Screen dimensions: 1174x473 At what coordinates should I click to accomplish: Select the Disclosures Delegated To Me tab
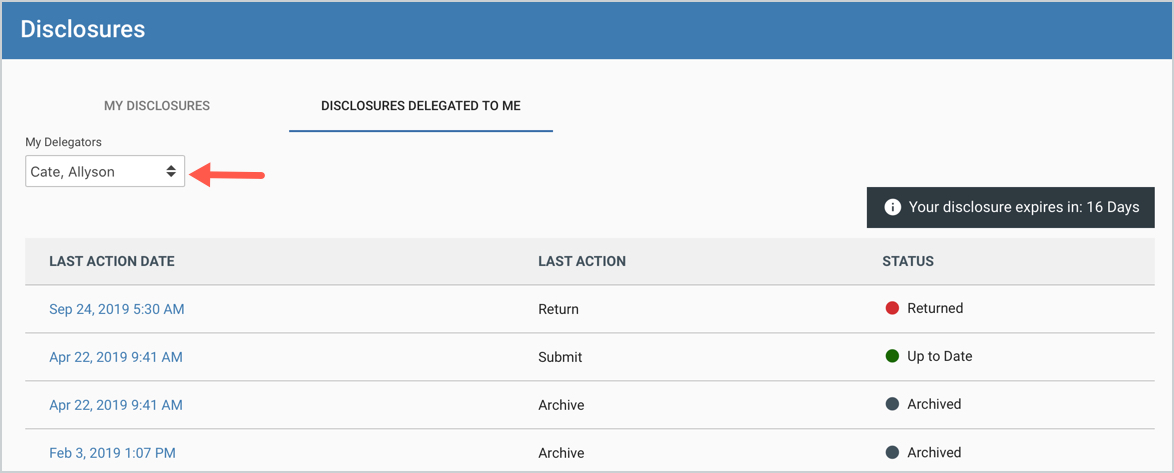pyautogui.click(x=421, y=105)
